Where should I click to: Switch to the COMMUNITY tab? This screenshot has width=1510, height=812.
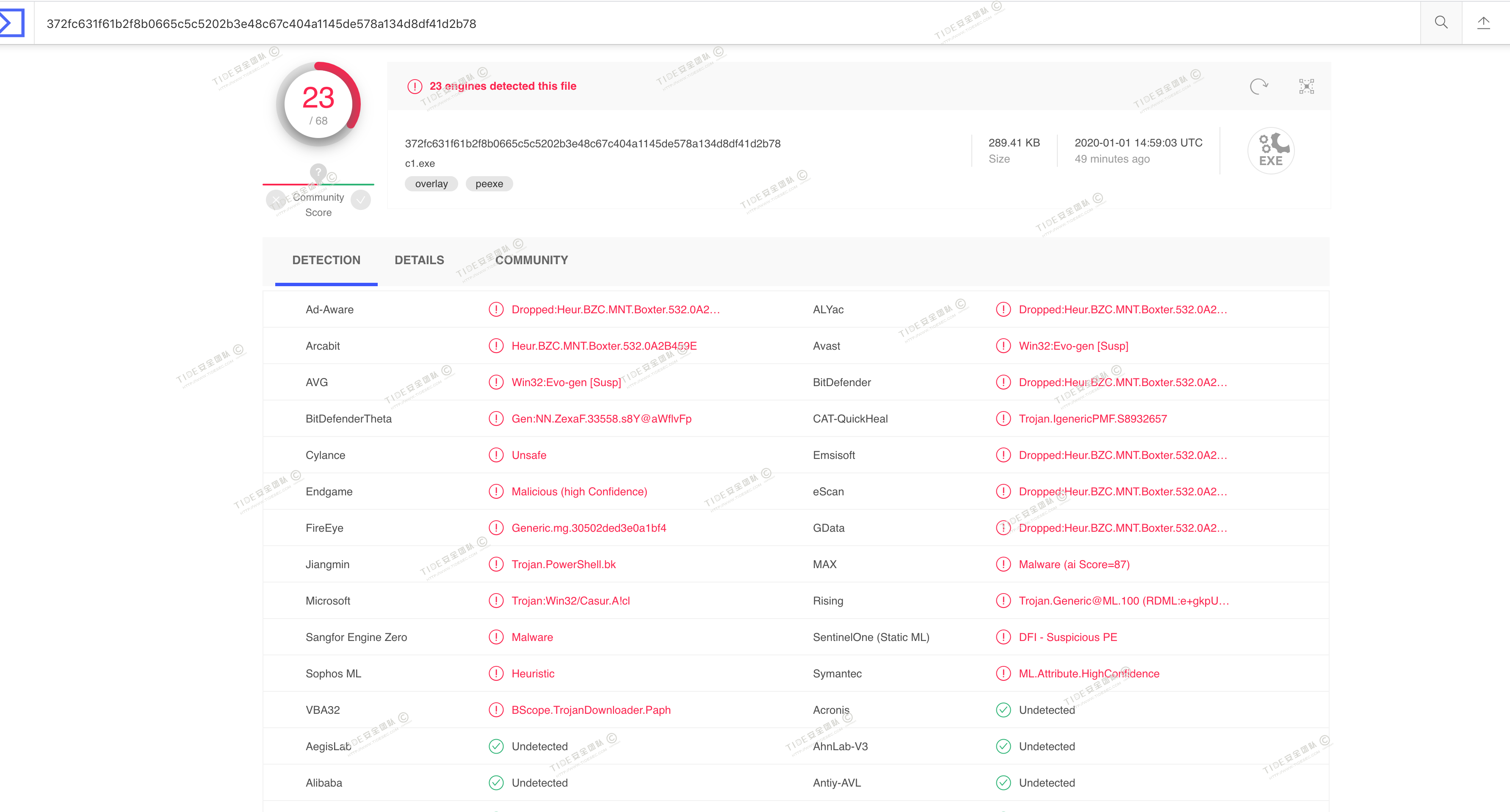point(531,260)
